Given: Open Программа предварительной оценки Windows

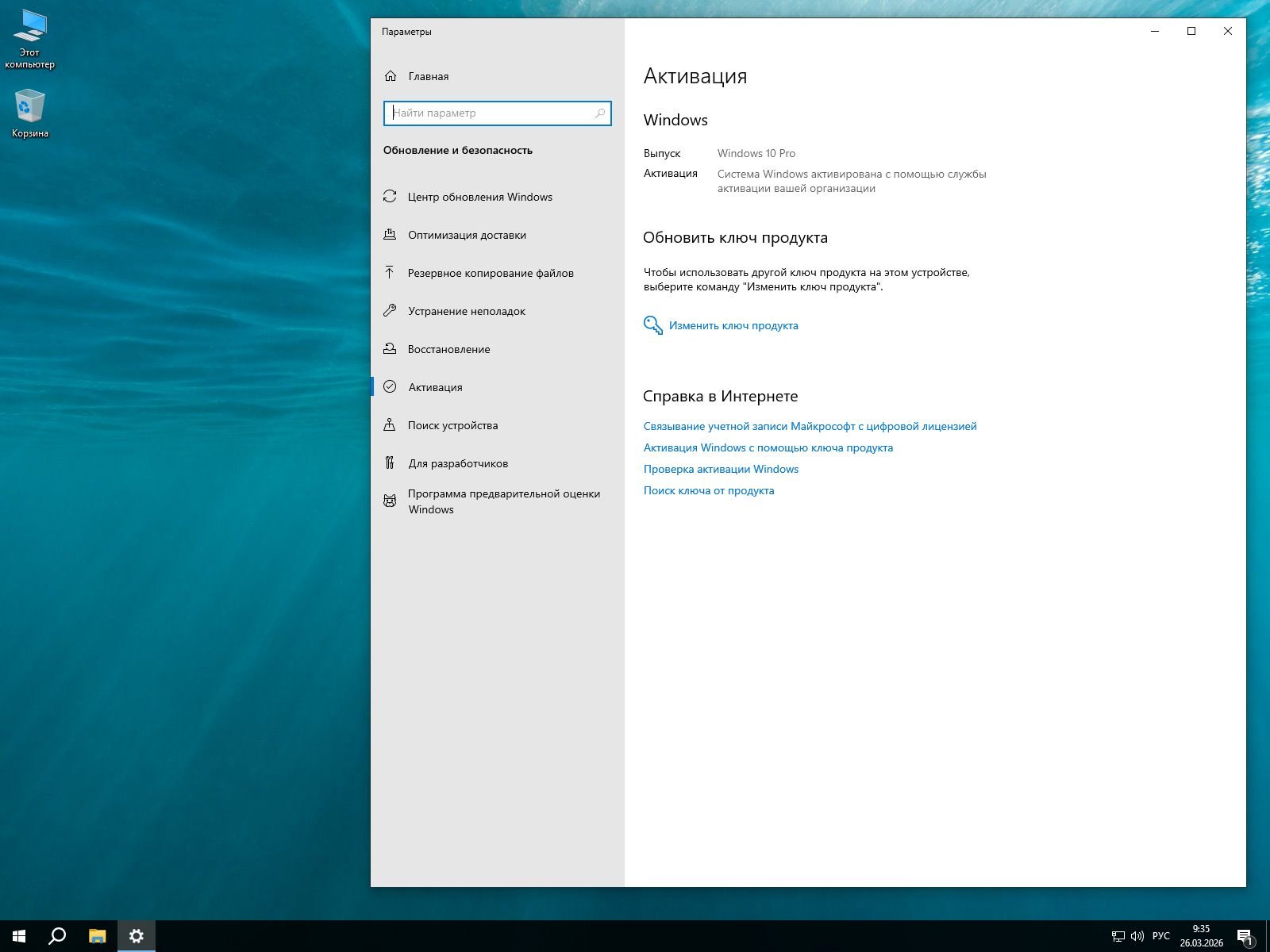Looking at the screenshot, I should pyautogui.click(x=503, y=501).
